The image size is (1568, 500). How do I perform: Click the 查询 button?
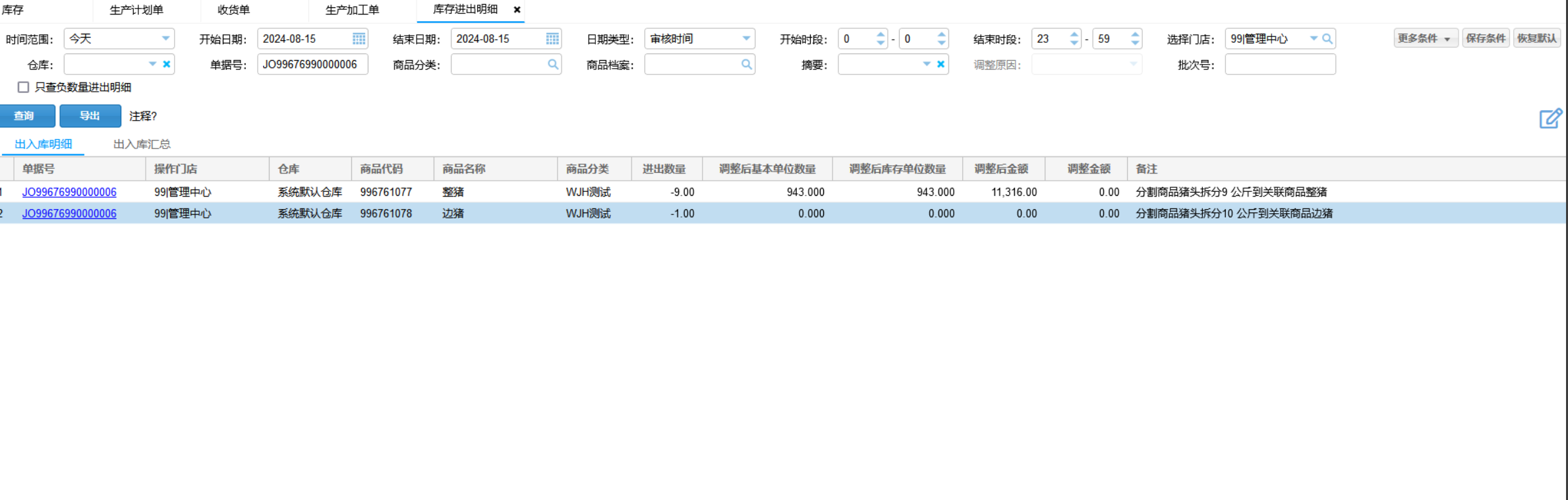click(26, 116)
